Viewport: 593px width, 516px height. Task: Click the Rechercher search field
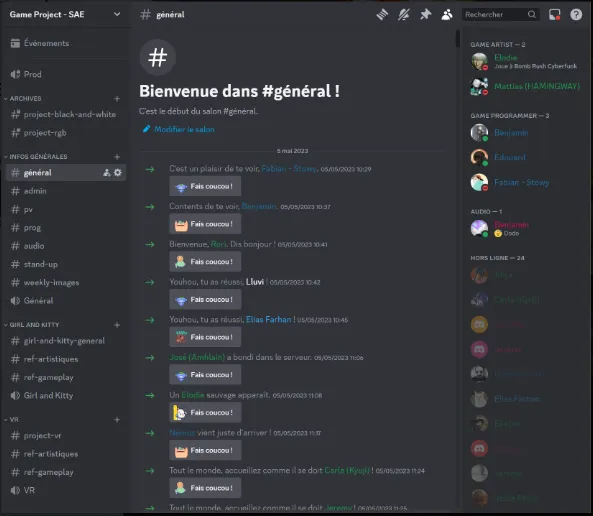(x=500, y=15)
